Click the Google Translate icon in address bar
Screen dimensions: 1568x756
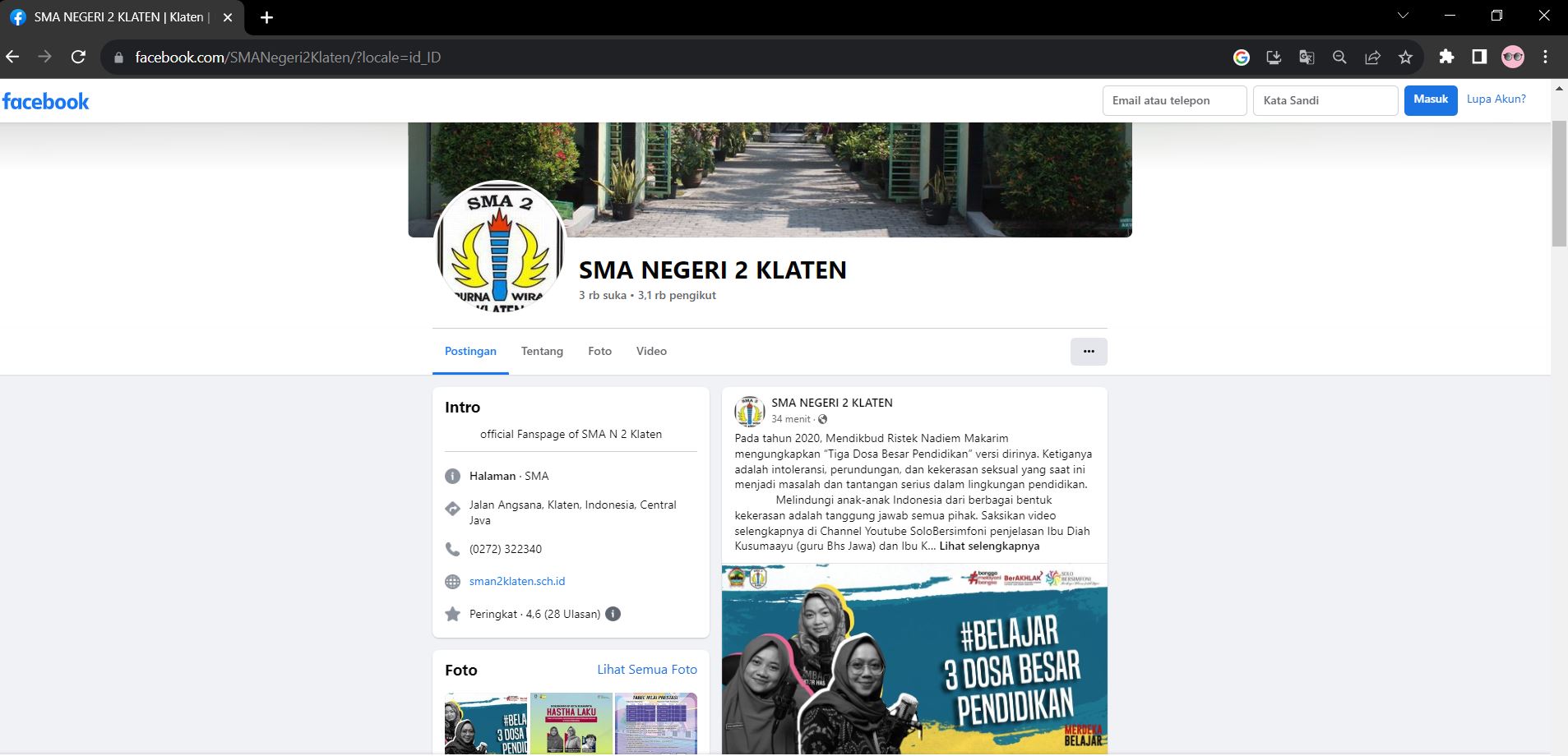1307,57
